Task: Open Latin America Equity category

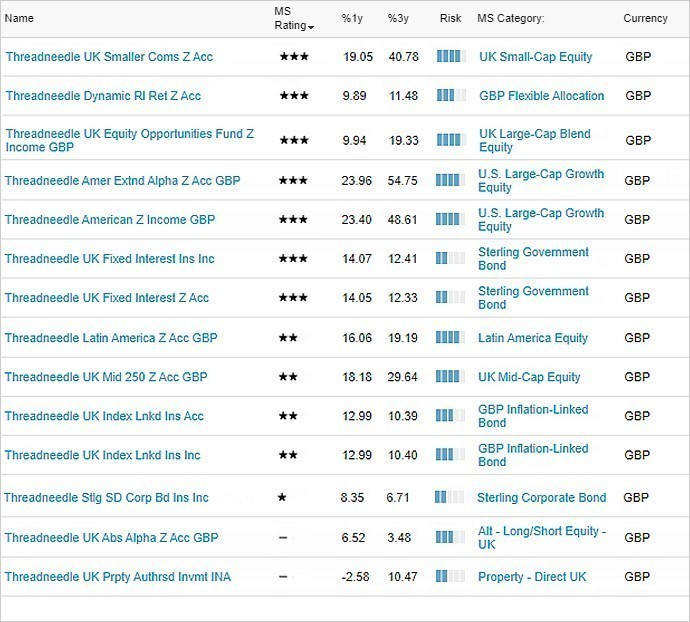Action: coord(533,338)
